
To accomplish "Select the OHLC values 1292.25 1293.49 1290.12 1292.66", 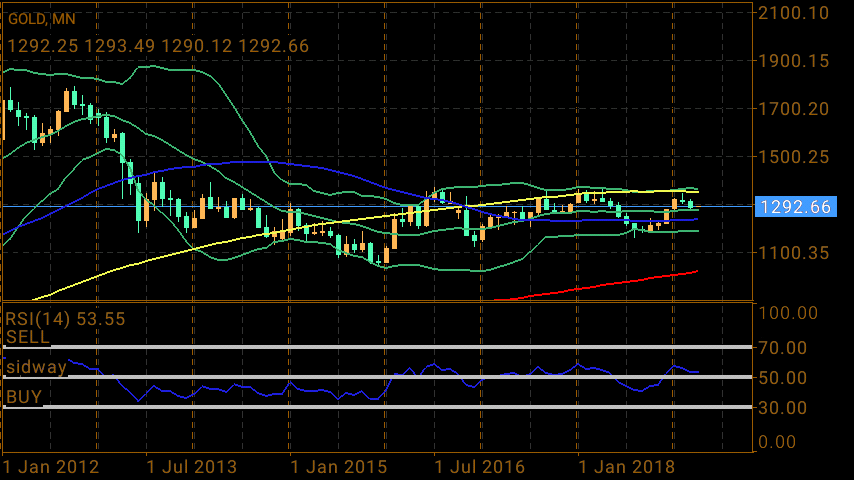I will [158, 46].
